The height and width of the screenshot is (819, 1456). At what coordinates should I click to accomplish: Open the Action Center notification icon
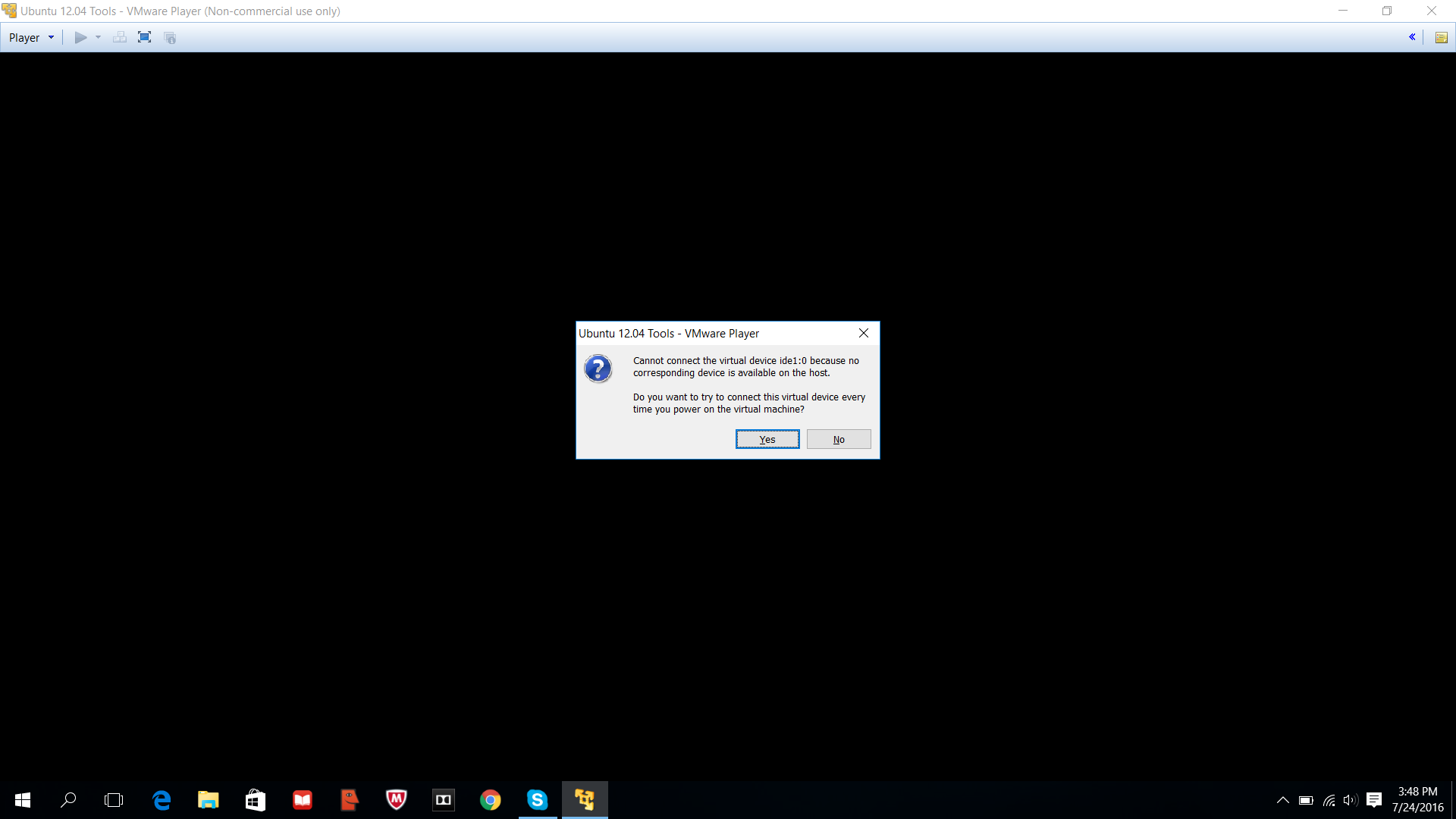click(1374, 800)
